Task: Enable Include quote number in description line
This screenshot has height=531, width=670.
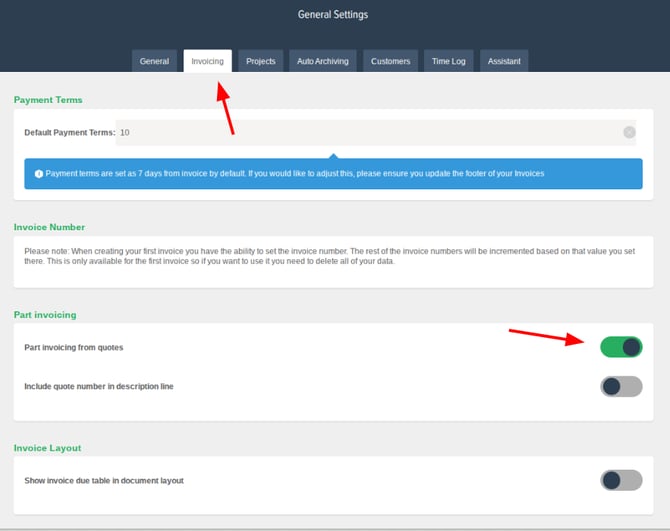Action: (x=621, y=386)
